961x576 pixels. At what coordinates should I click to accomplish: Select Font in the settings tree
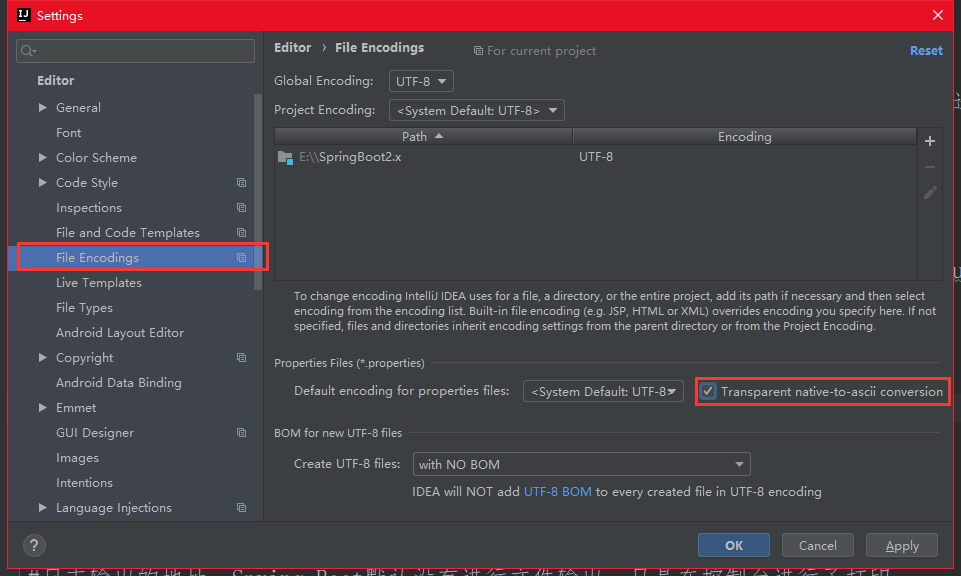coord(69,133)
